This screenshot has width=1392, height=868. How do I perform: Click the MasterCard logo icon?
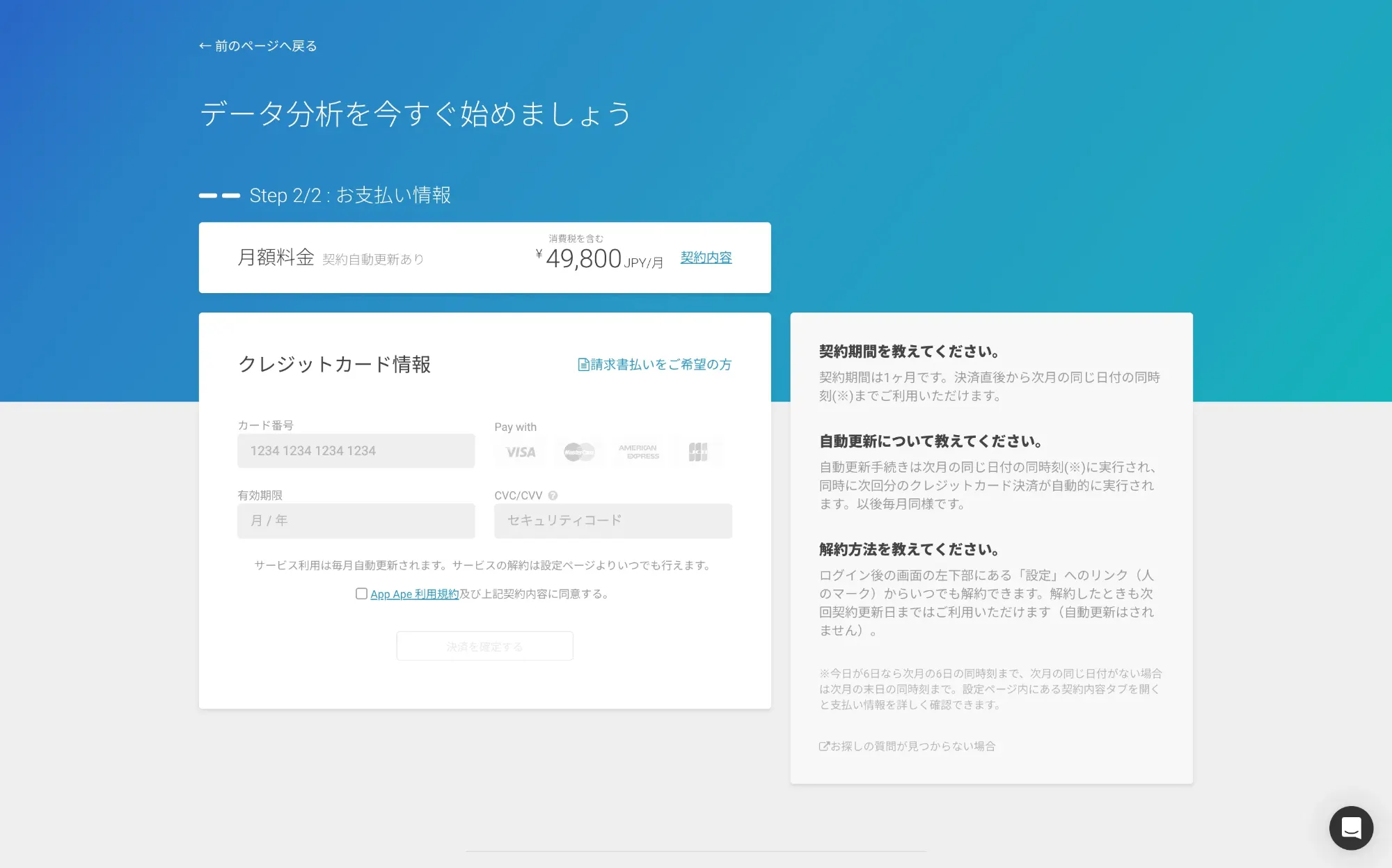tap(579, 452)
